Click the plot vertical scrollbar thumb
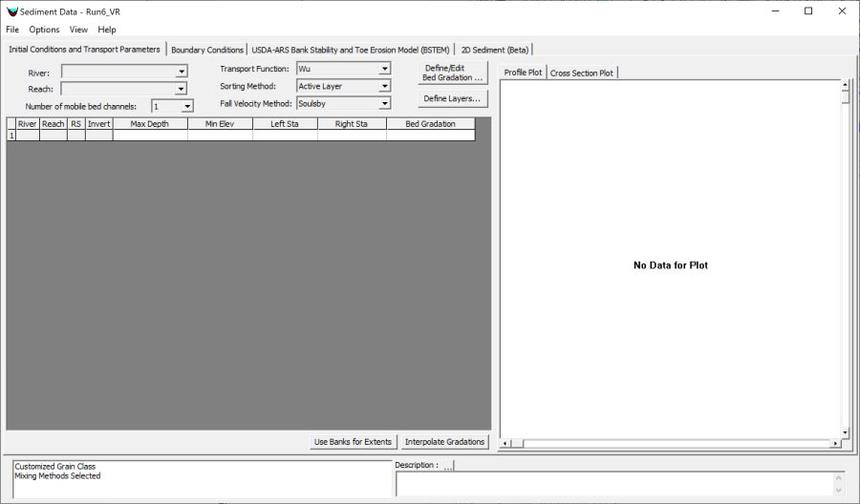 (845, 97)
